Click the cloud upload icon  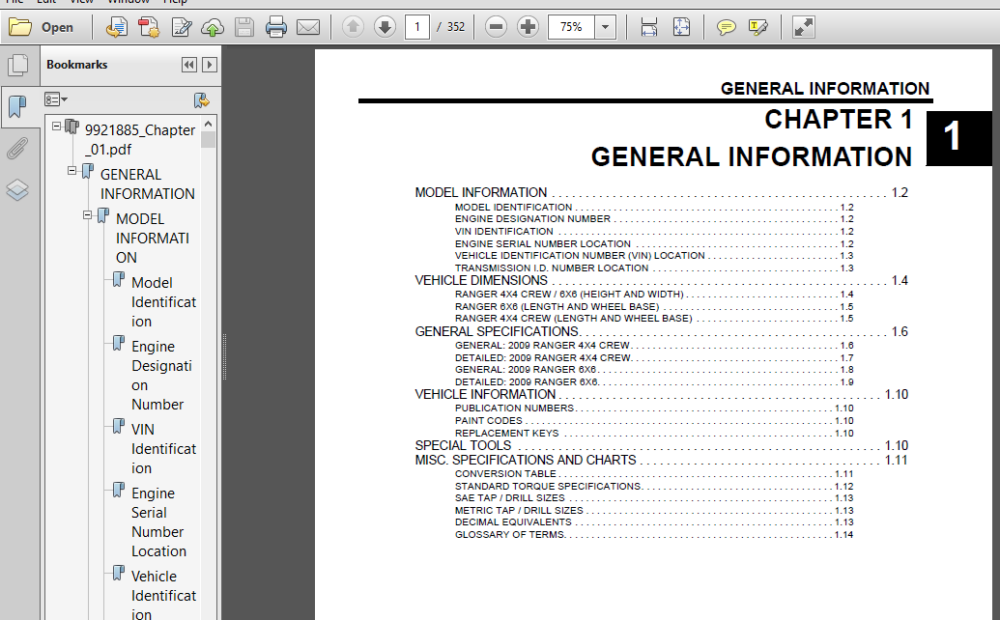point(212,27)
